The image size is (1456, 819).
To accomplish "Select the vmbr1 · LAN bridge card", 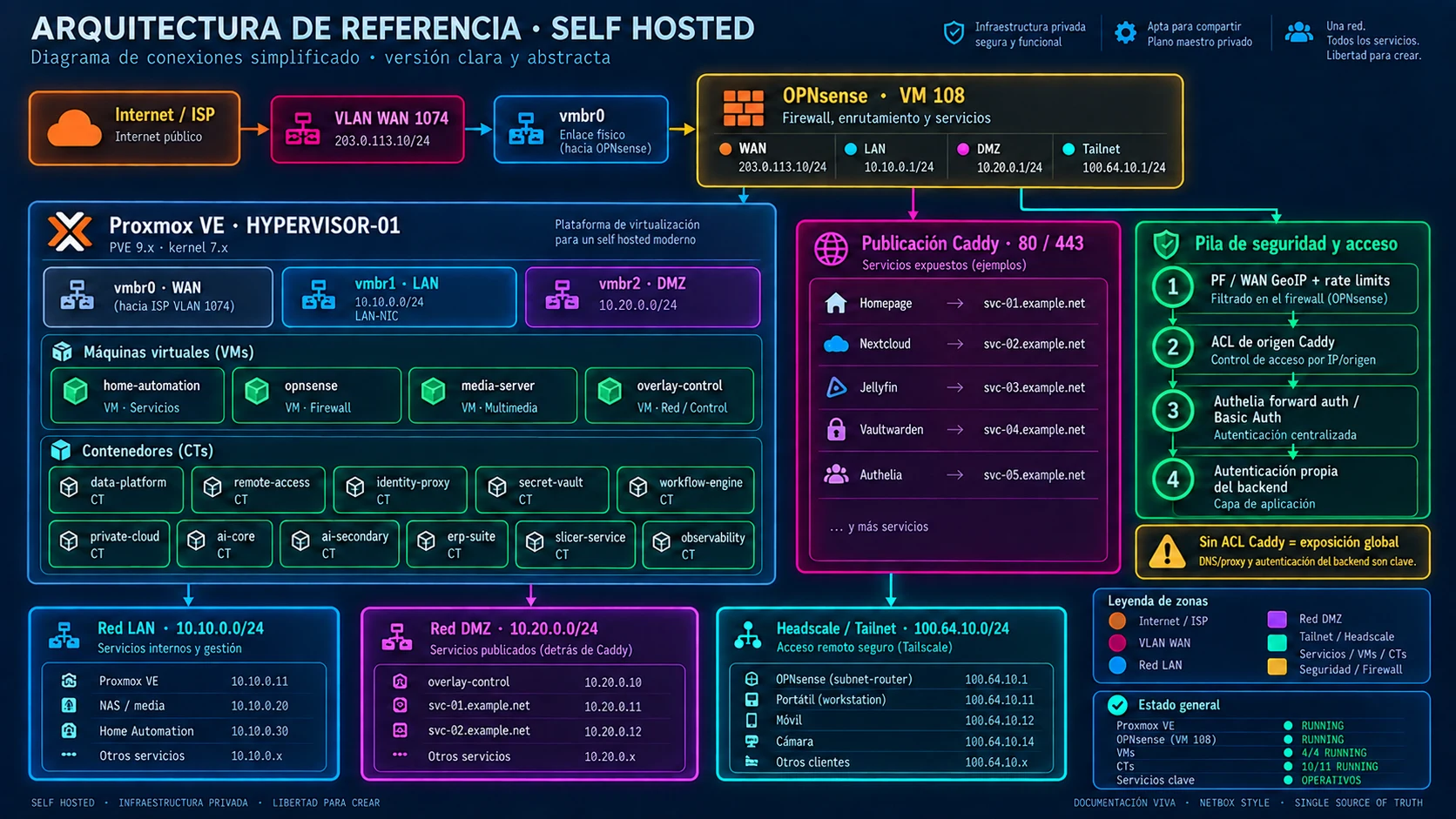I will (399, 297).
